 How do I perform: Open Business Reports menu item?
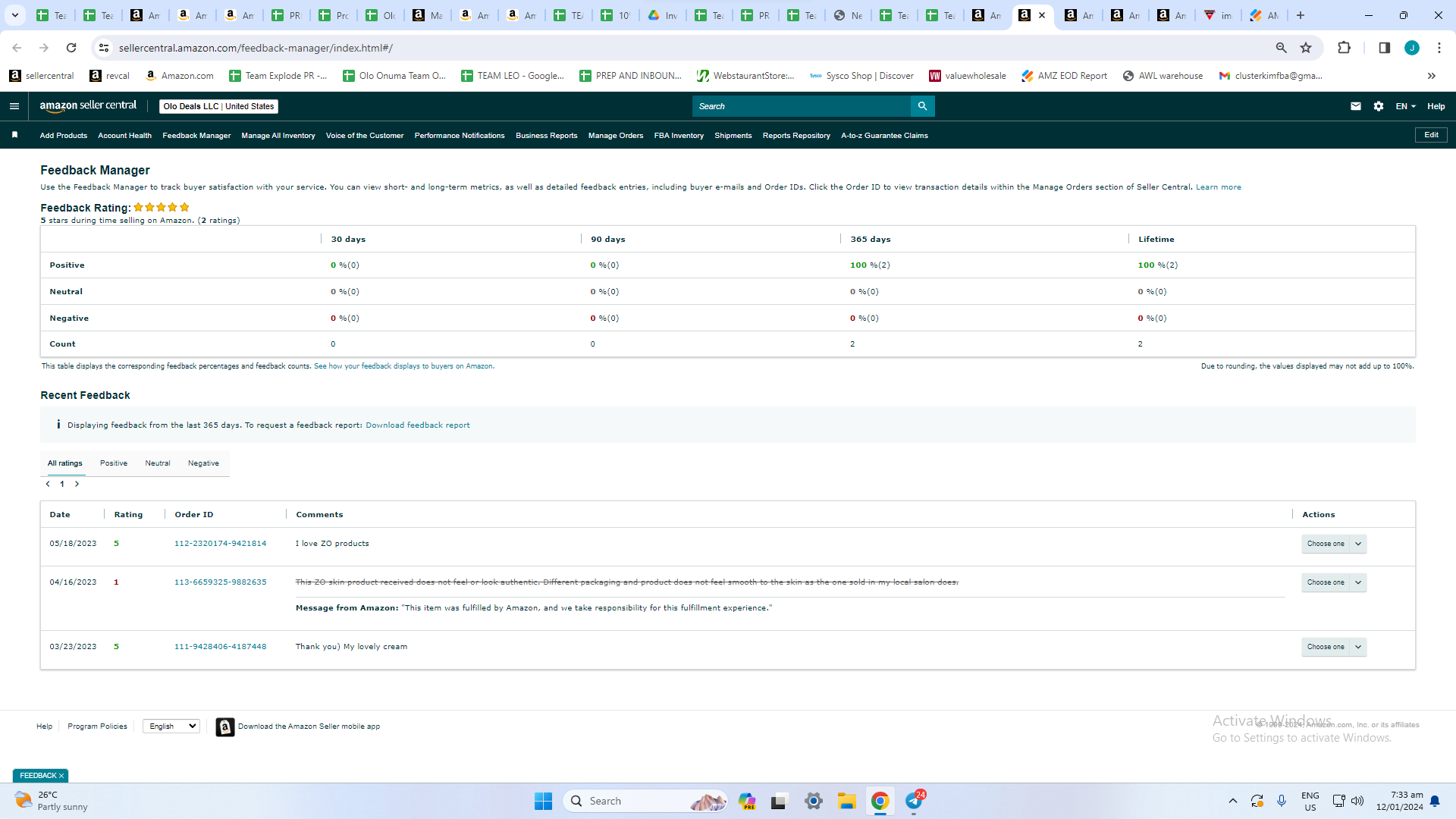[x=547, y=136]
